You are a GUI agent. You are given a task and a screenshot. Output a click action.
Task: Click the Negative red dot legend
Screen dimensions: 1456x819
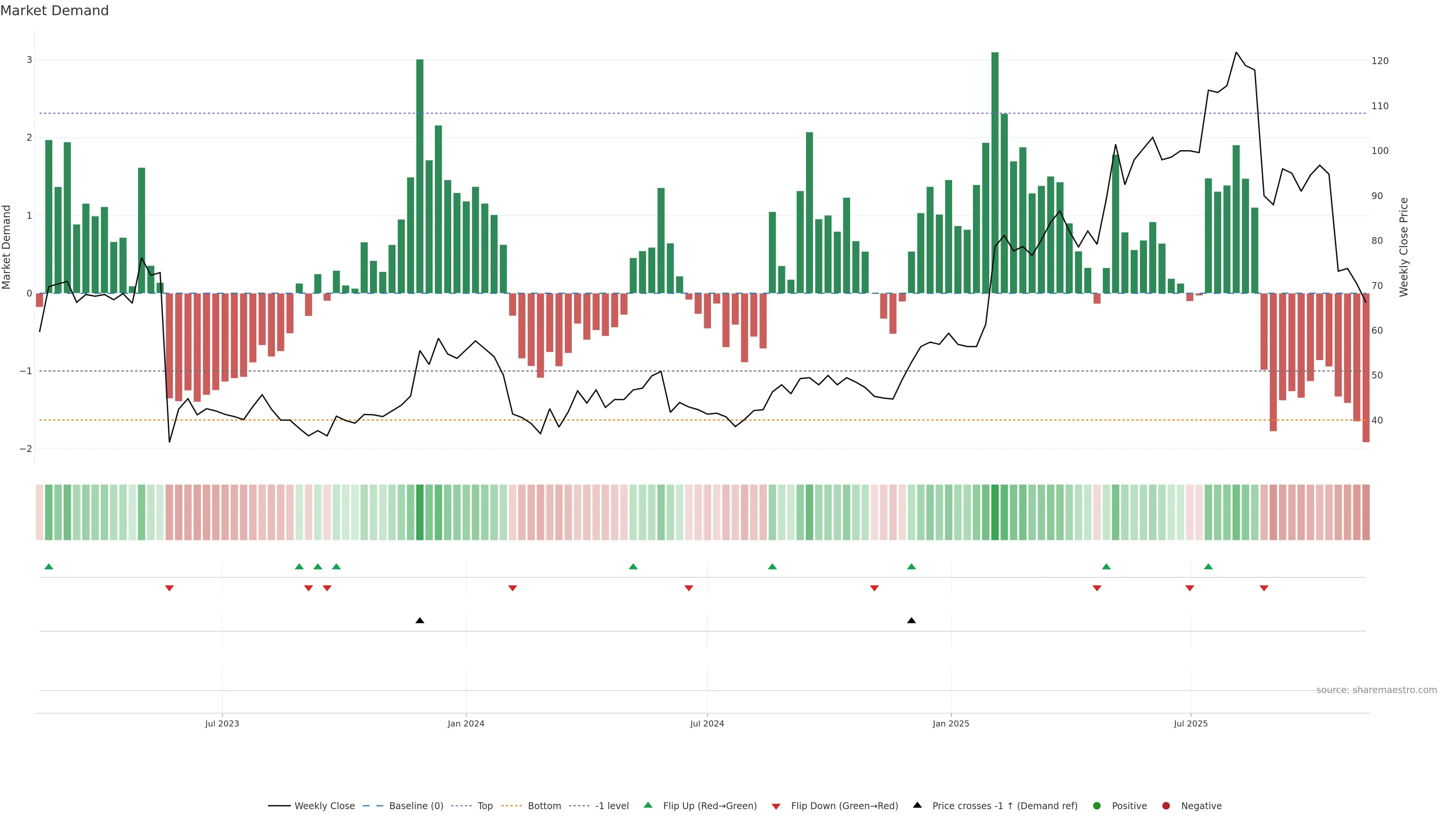pos(1166,805)
